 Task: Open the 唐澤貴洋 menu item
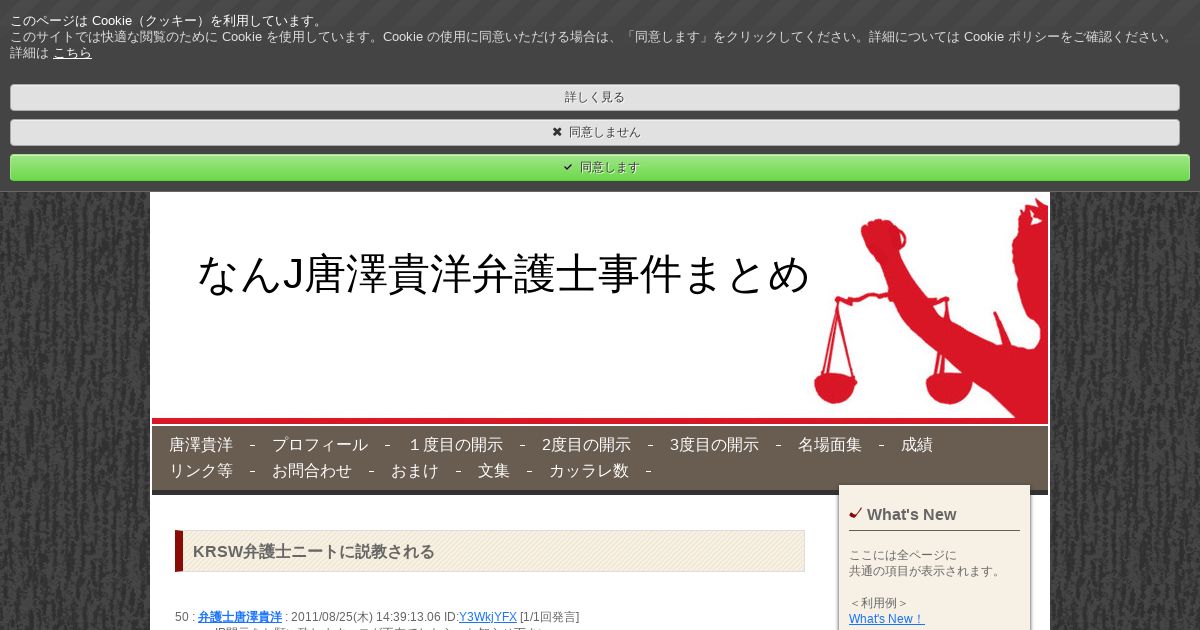(201, 445)
